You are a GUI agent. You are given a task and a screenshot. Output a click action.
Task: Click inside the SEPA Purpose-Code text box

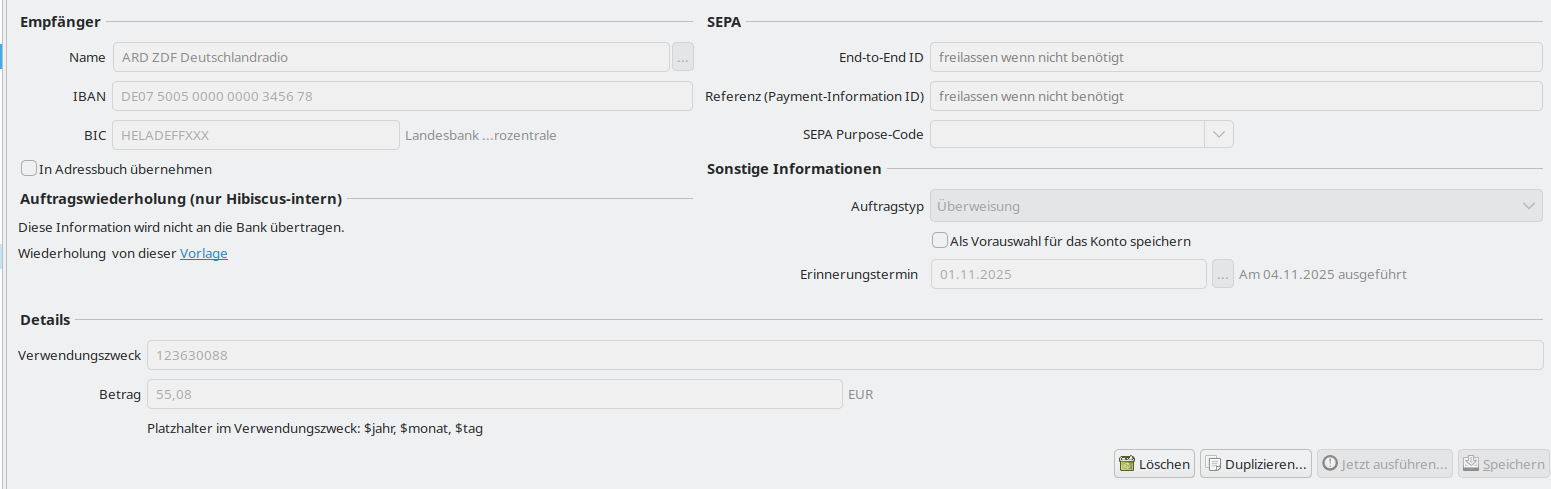pyautogui.click(x=1066, y=134)
